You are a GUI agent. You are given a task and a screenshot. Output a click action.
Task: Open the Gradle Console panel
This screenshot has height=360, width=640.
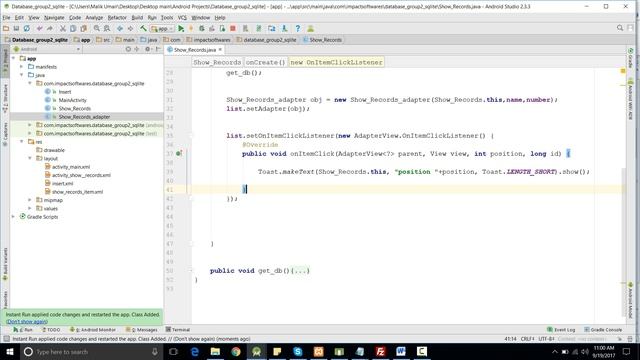tap(603, 329)
